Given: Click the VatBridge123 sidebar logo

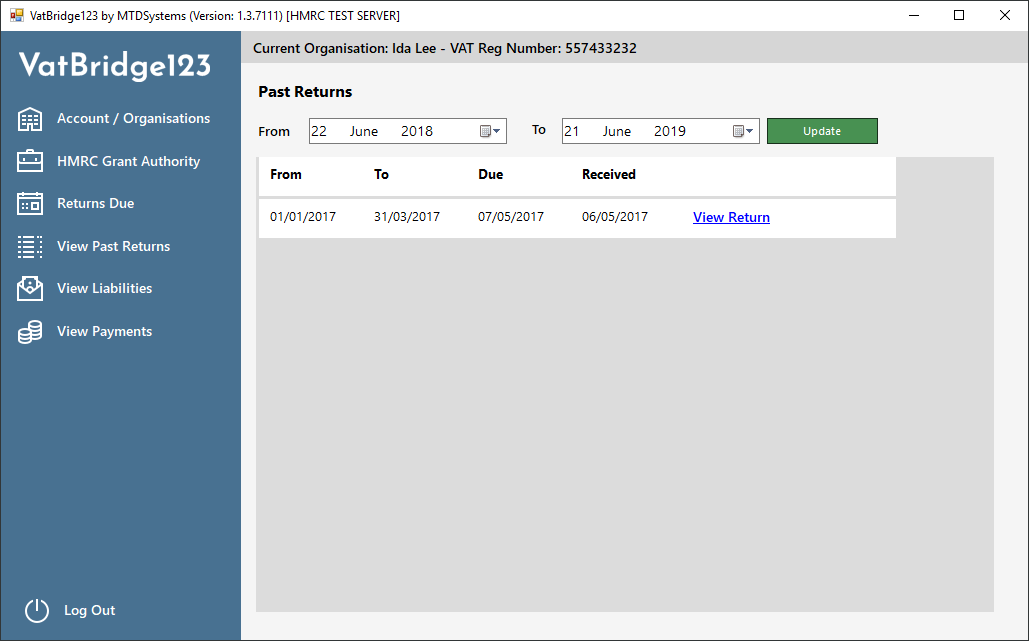Looking at the screenshot, I should [x=115, y=66].
